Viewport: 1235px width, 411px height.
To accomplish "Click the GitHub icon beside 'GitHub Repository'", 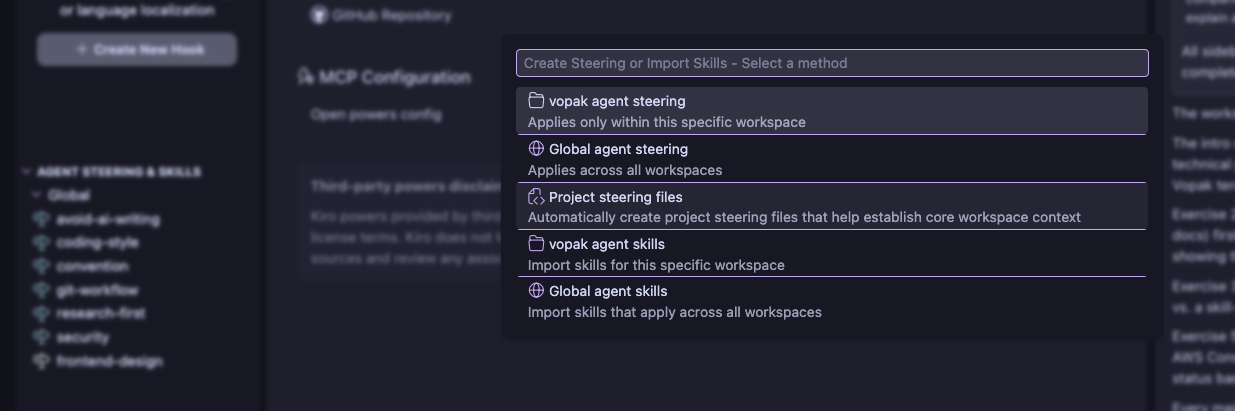I will pos(318,16).
